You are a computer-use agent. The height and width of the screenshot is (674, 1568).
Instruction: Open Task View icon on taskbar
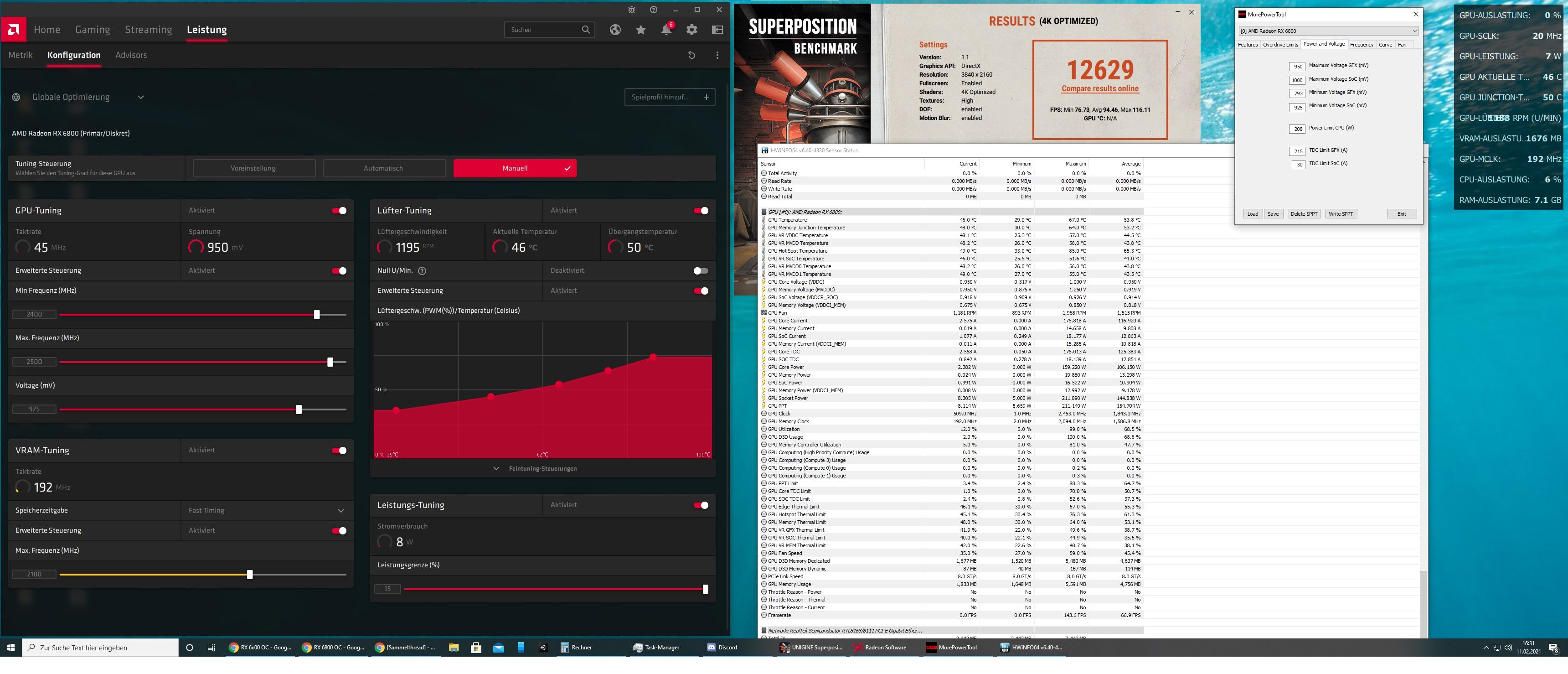click(211, 647)
